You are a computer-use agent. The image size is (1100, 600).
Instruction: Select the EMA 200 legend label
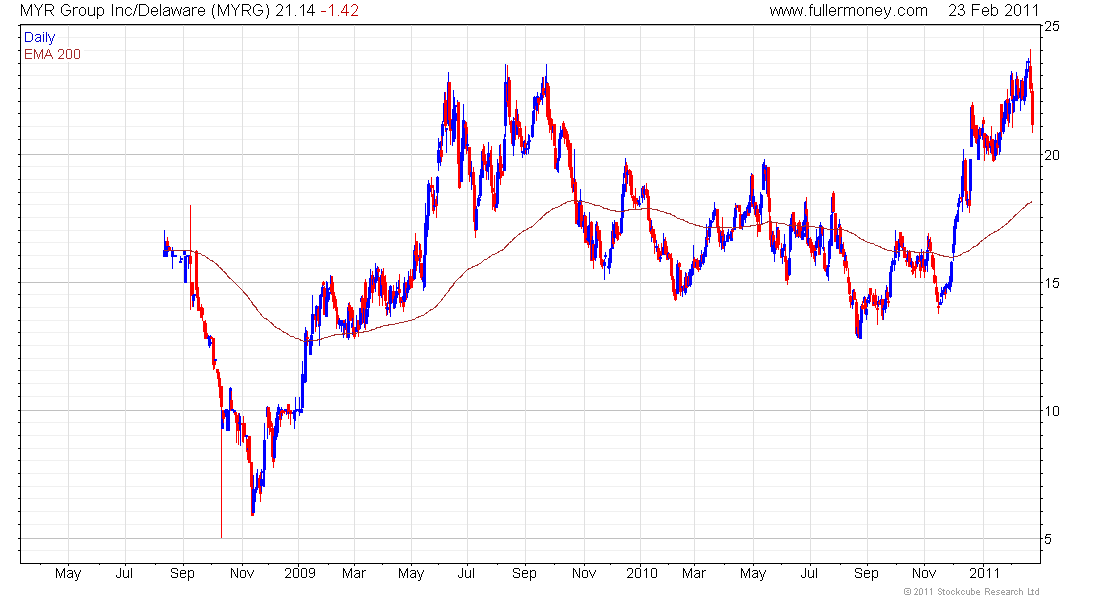pyautogui.click(x=52, y=54)
